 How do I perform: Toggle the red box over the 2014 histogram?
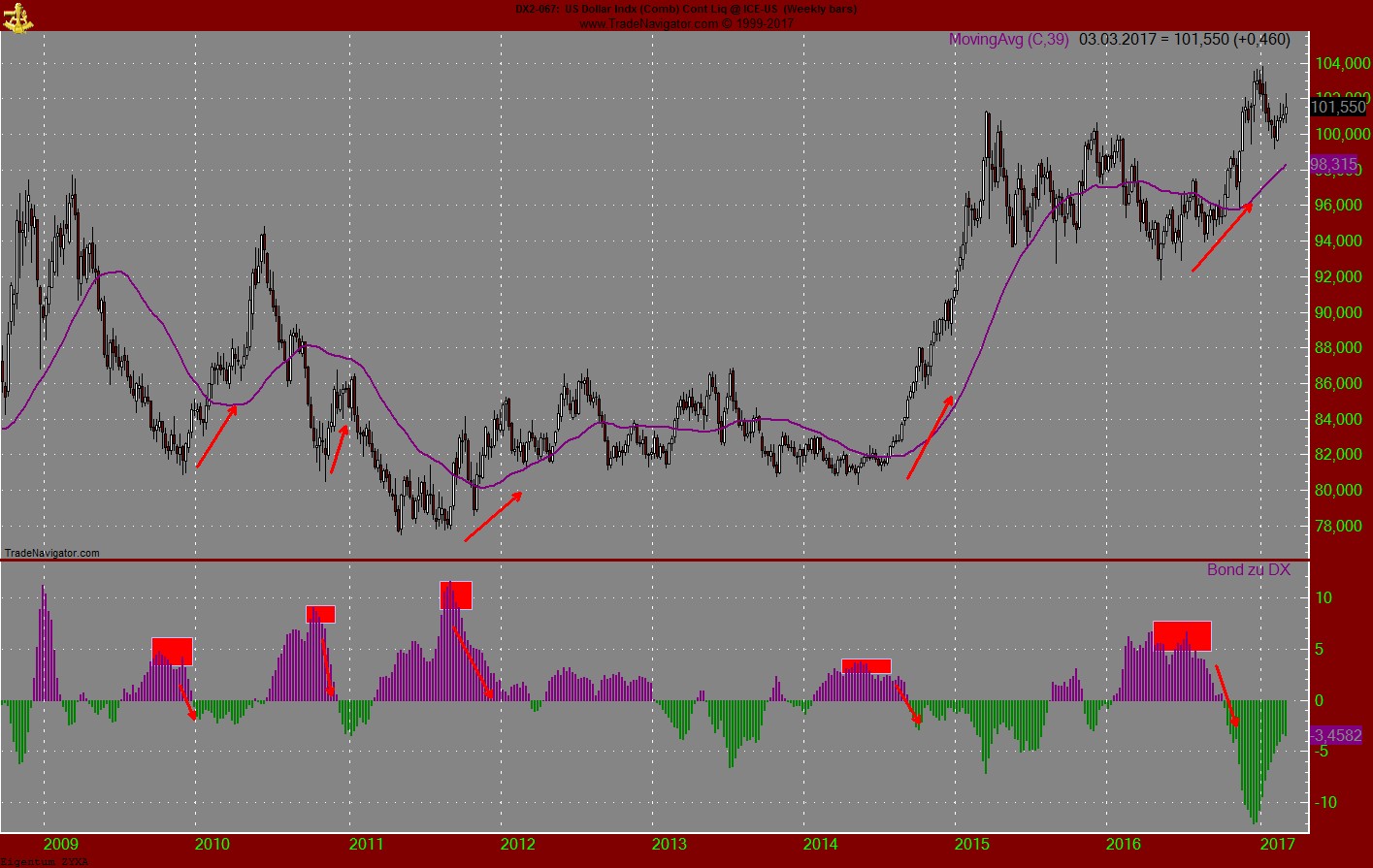point(866,666)
